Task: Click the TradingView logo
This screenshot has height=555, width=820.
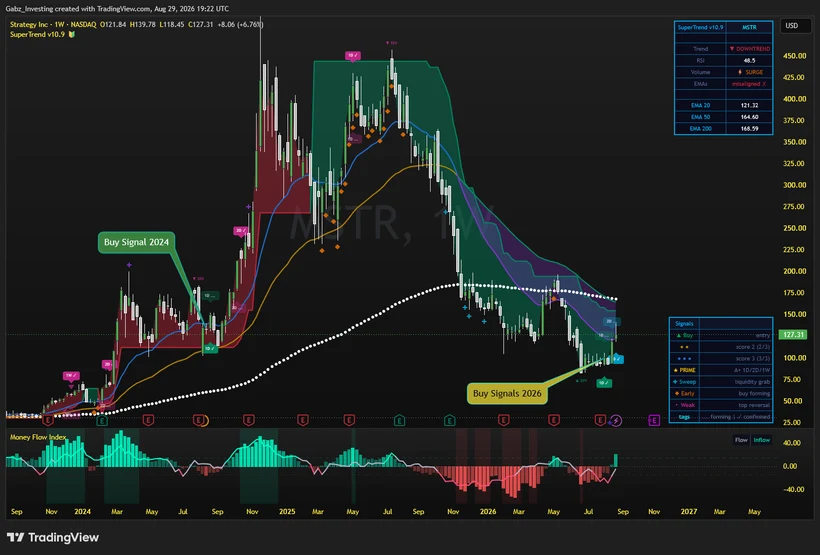Action: [53, 537]
